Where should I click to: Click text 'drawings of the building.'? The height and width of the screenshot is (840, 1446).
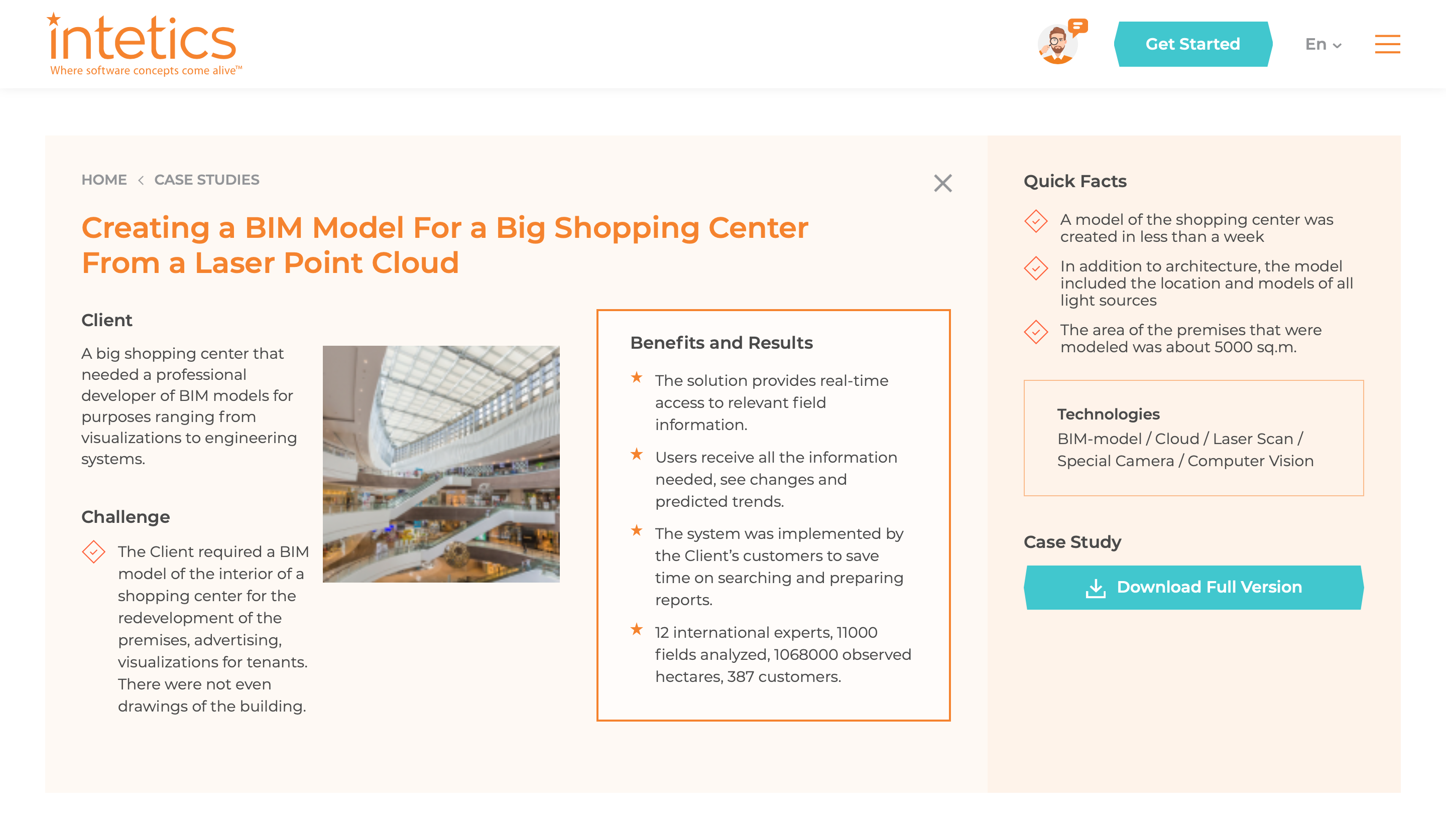coord(212,706)
